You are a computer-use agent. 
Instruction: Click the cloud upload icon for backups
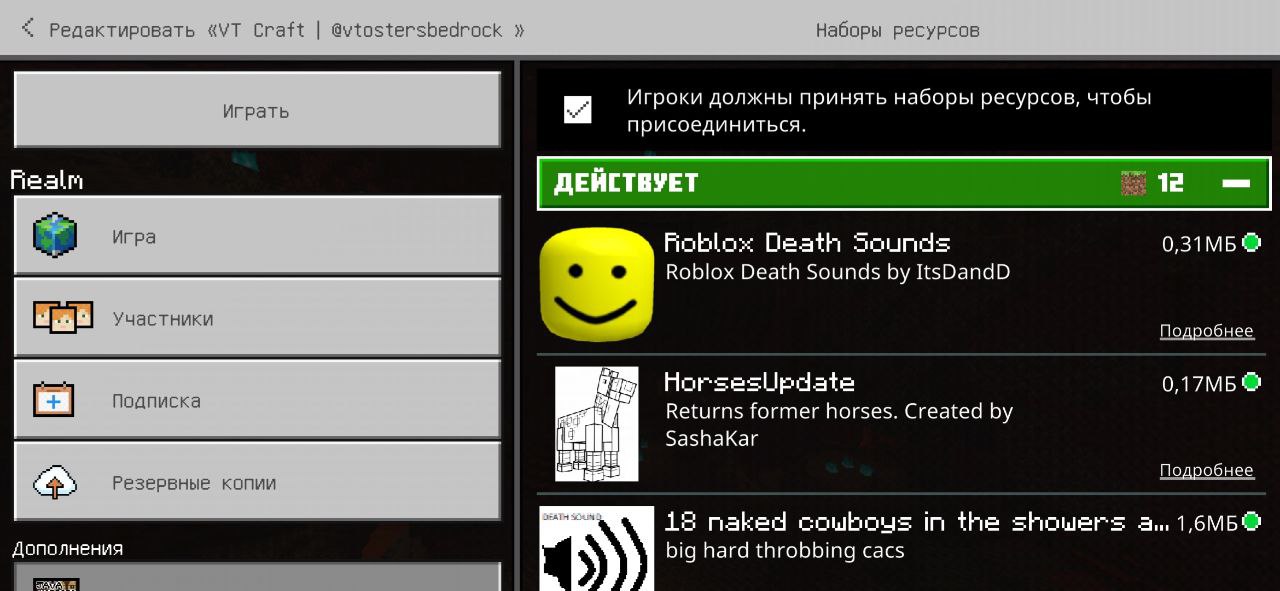click(x=54, y=483)
